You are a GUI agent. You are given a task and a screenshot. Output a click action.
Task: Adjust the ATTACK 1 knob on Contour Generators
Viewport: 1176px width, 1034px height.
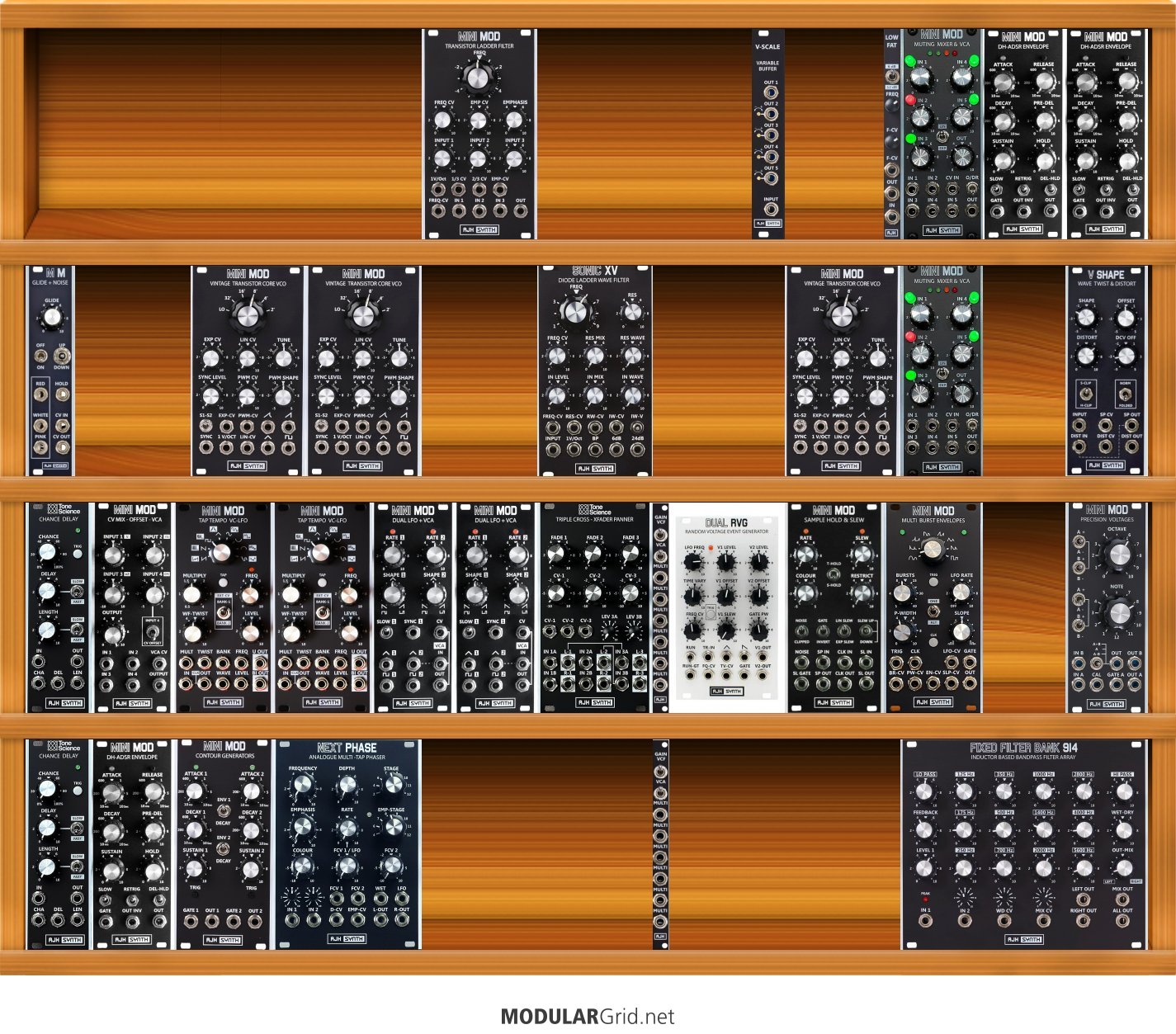click(x=195, y=793)
